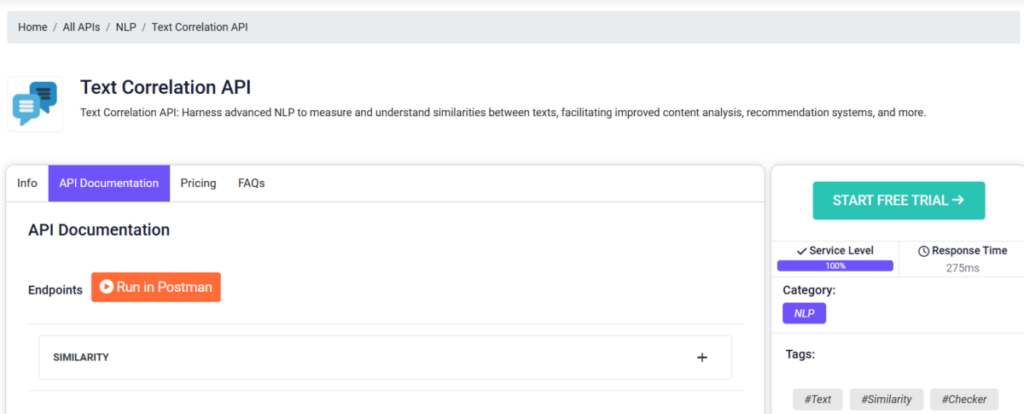Click the 100% service level progress bar

click(835, 266)
